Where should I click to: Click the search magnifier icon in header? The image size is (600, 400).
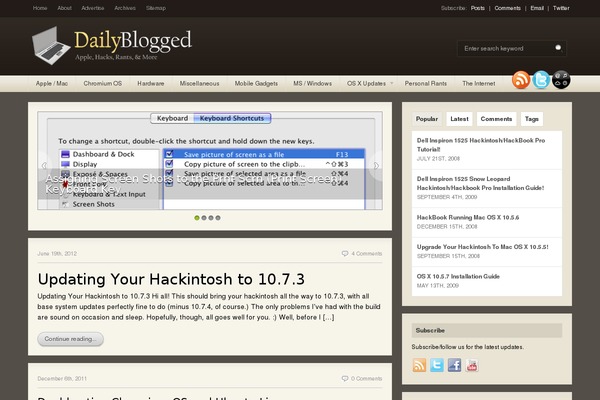coord(558,48)
